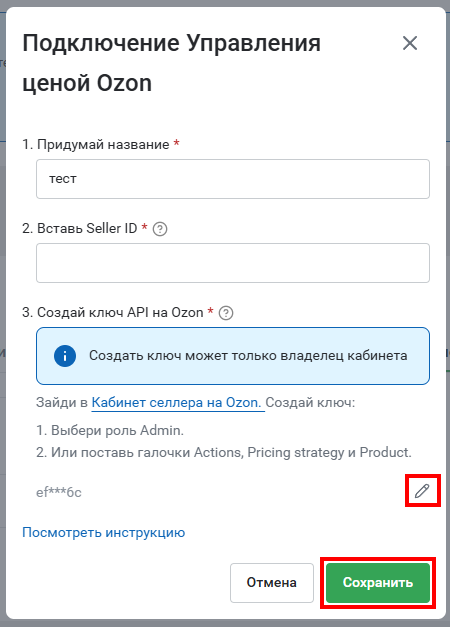The width and height of the screenshot is (450, 627).
Task: Select the masked key text ef***6c
Action: pos(59,492)
